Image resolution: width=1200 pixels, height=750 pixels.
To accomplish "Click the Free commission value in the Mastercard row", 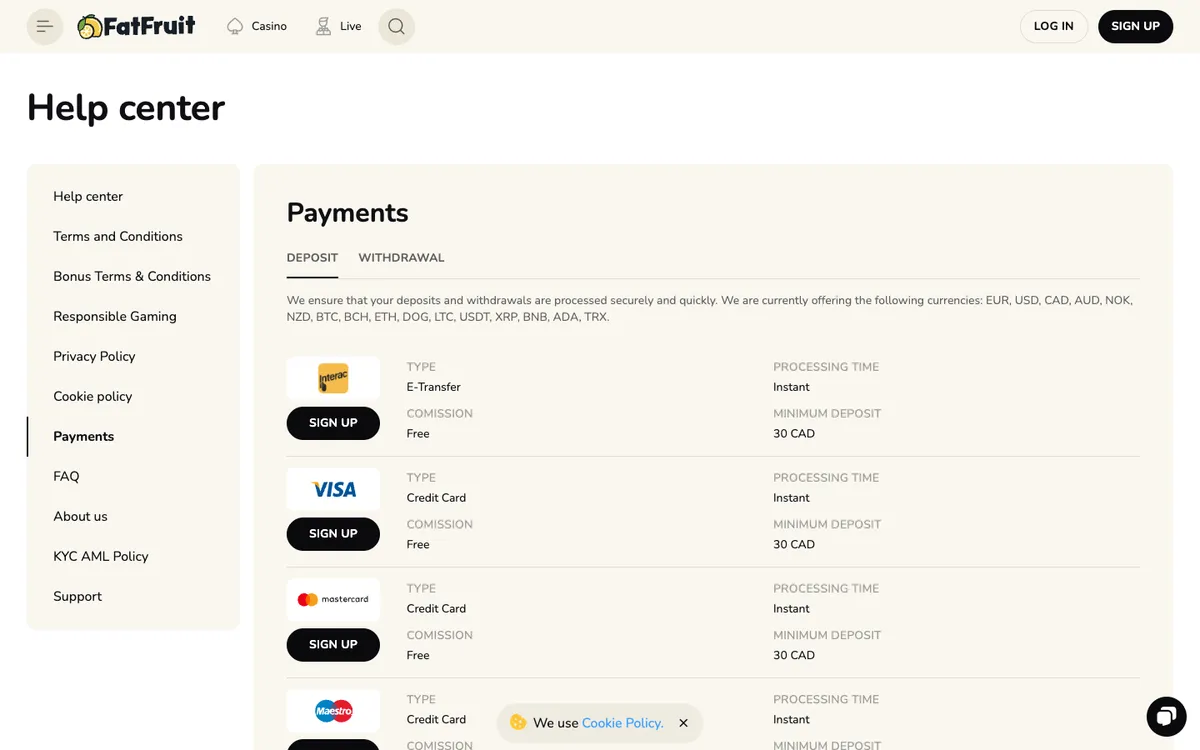I will tap(418, 656).
